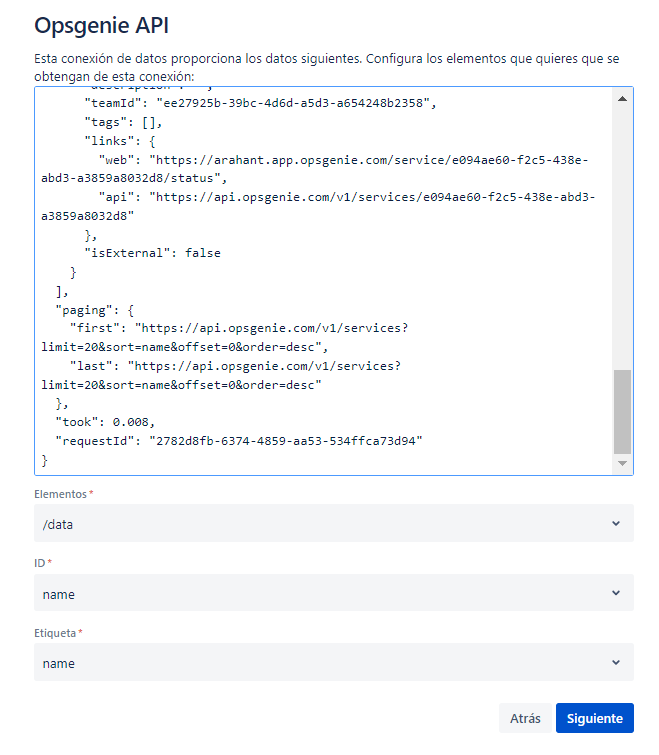The width and height of the screenshot is (659, 755).
Task: Click the JSON box scrollbar thumb
Action: click(622, 412)
